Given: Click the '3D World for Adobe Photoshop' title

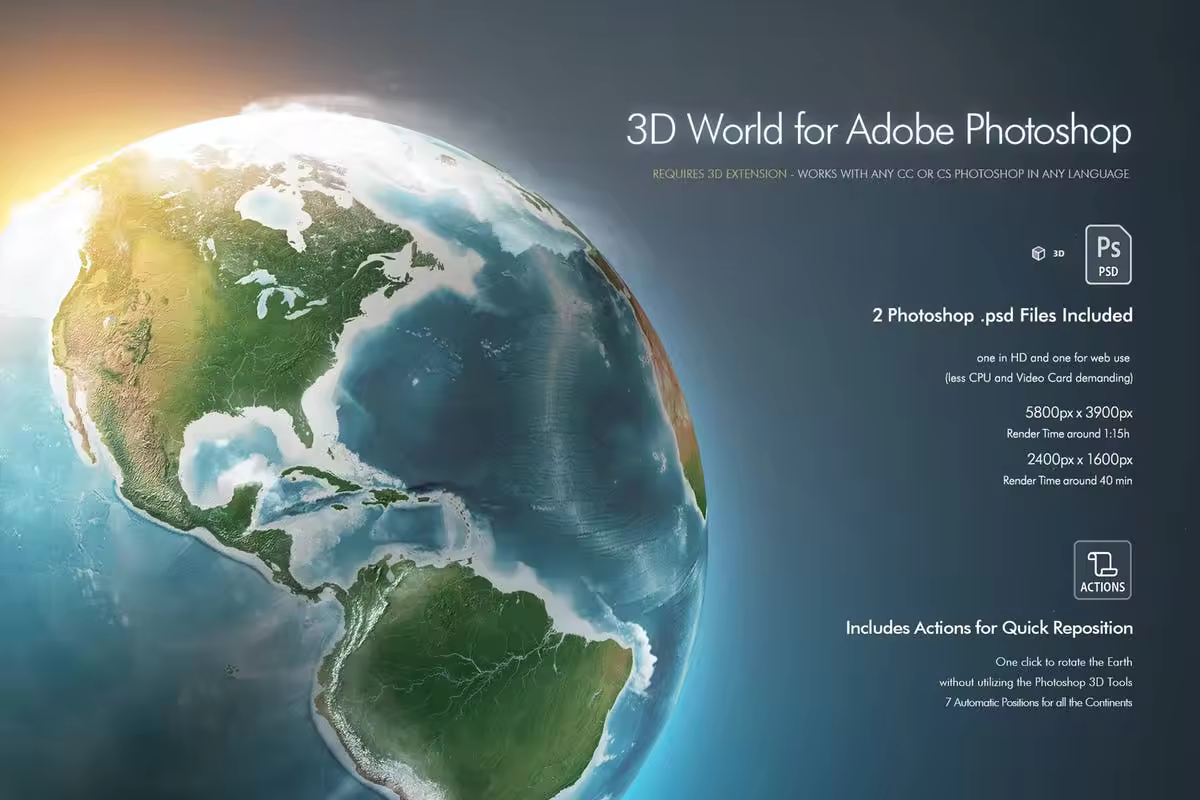Looking at the screenshot, I should (x=879, y=130).
